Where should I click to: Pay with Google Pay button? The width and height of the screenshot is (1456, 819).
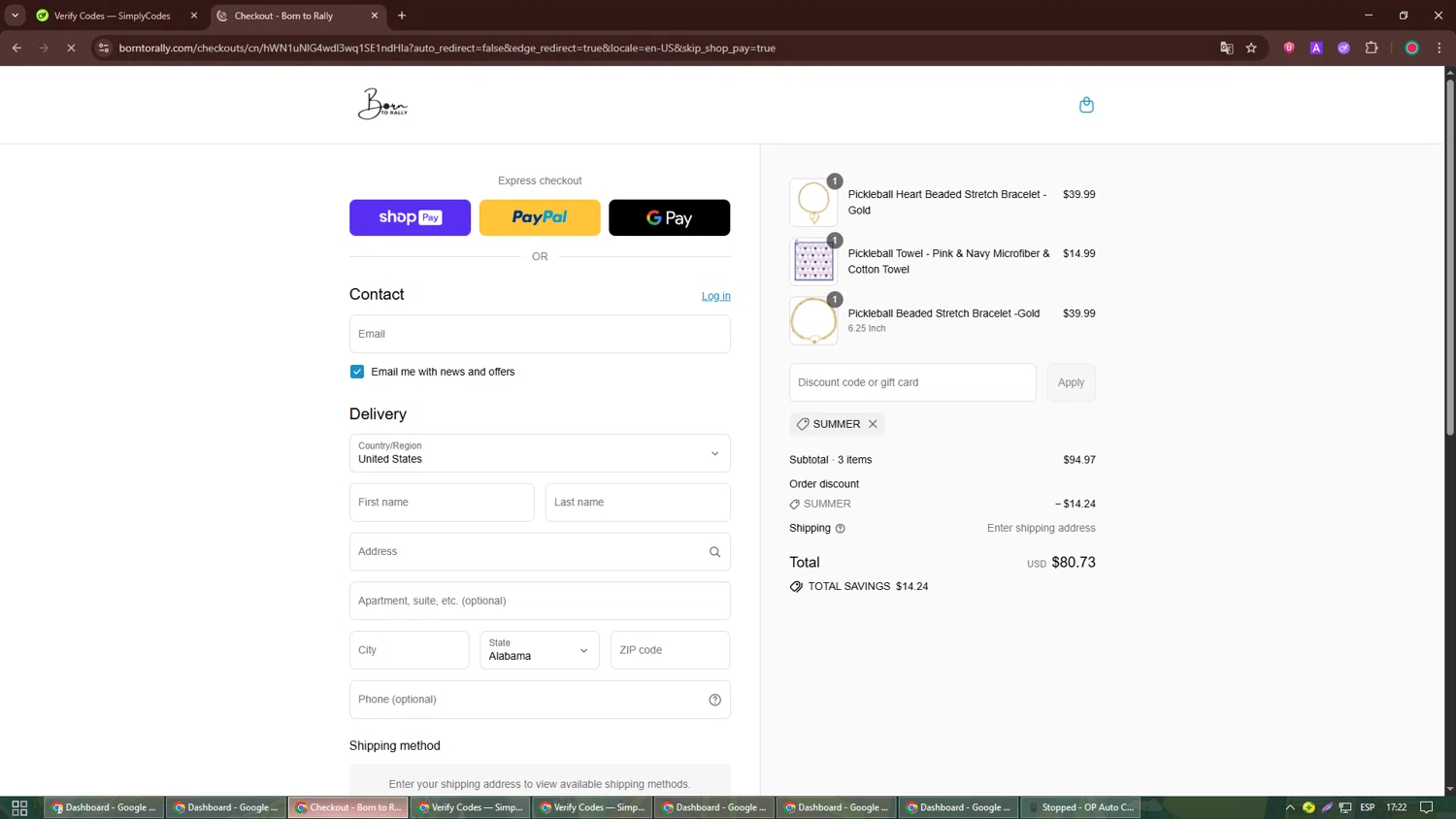pos(669,217)
